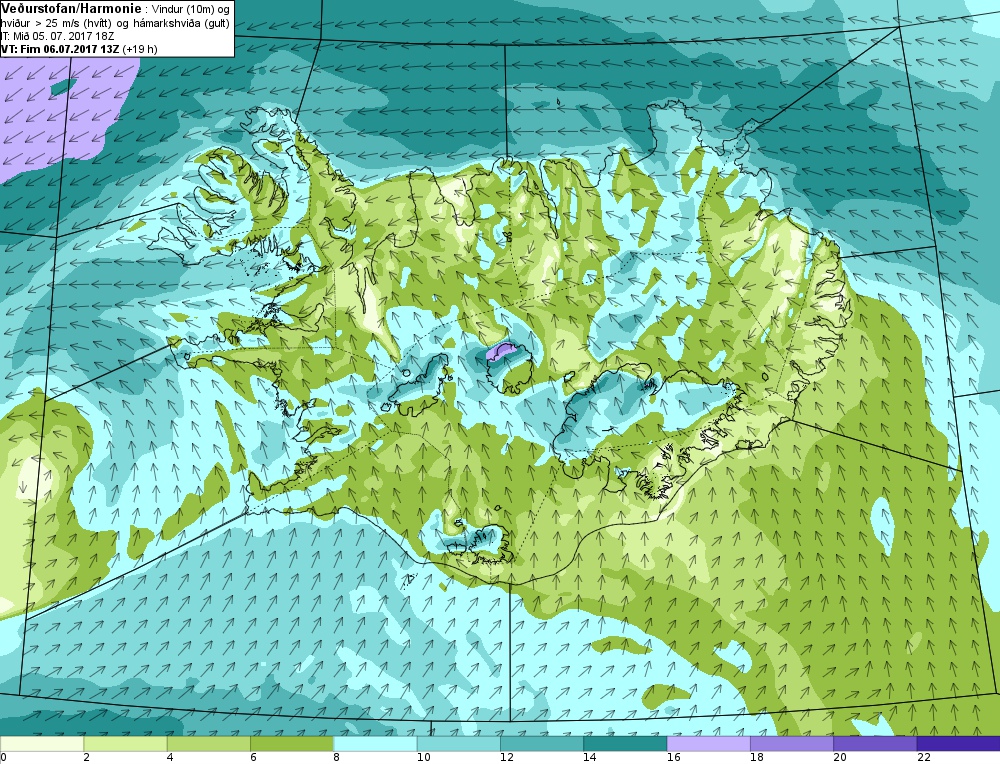Click the '0' legend scale label
This screenshot has width=1000, height=764.
[4, 758]
